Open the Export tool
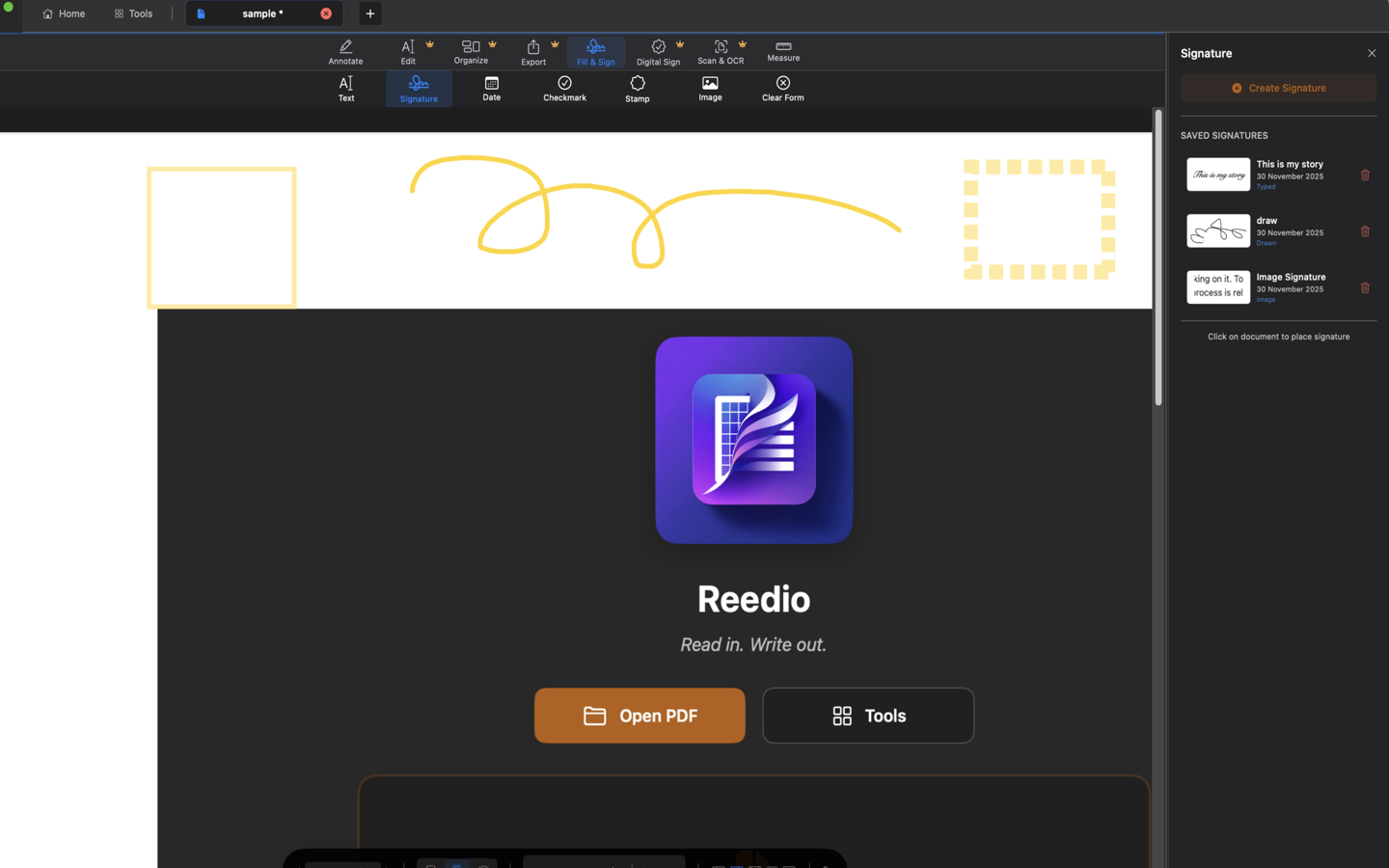 [x=532, y=52]
